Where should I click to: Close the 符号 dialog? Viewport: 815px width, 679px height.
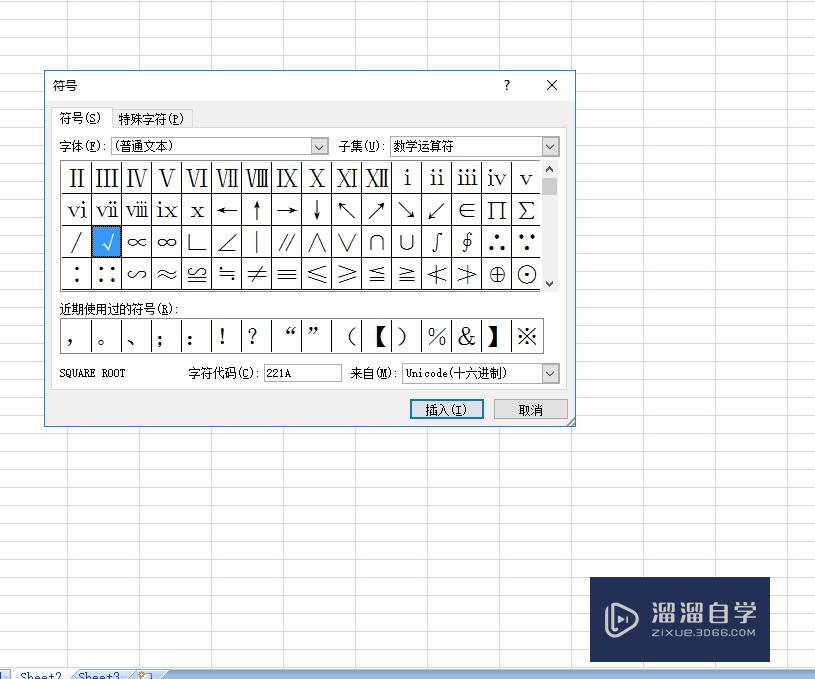(552, 85)
